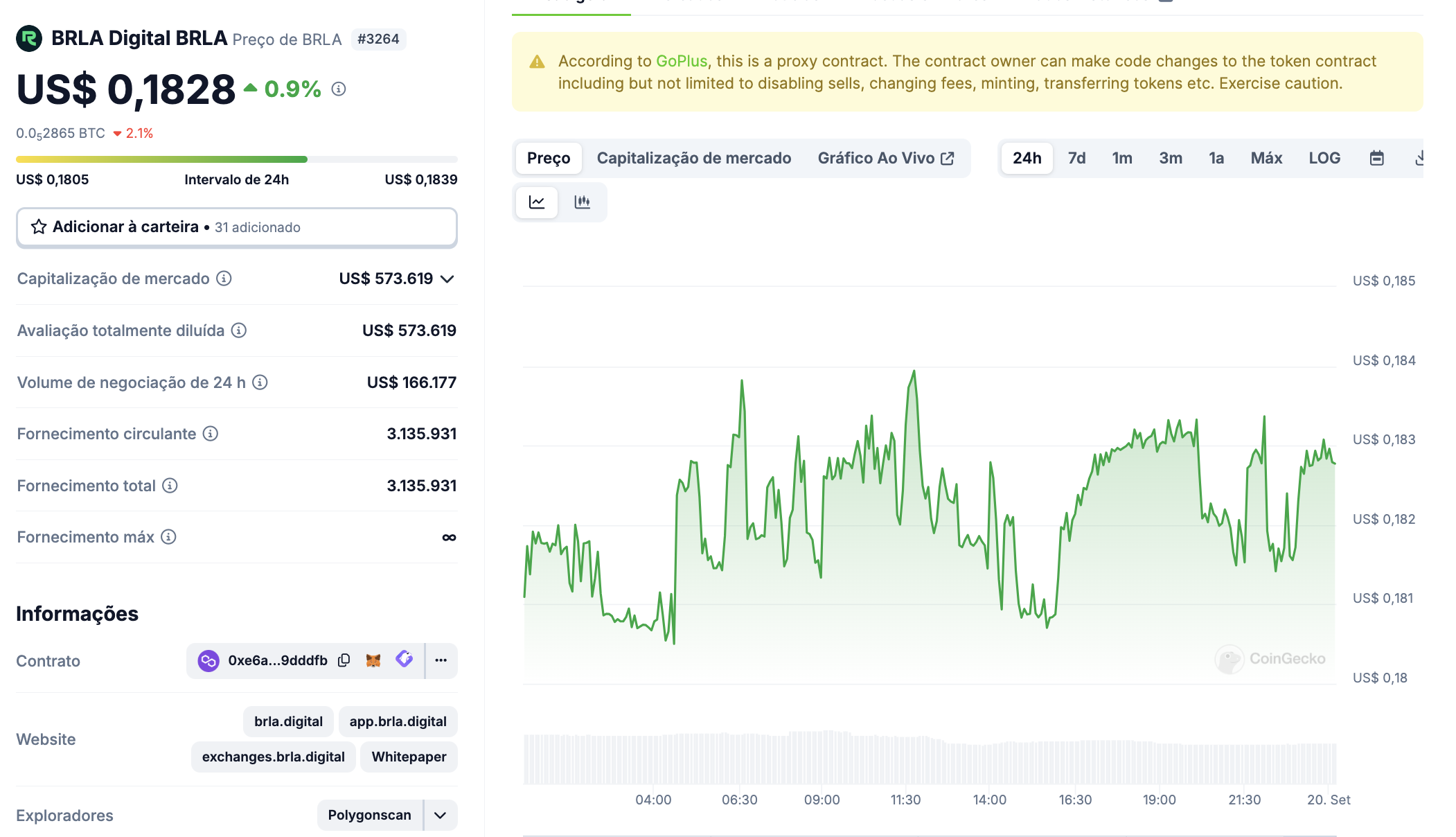
Task: Click the download chart icon
Action: [1418, 158]
